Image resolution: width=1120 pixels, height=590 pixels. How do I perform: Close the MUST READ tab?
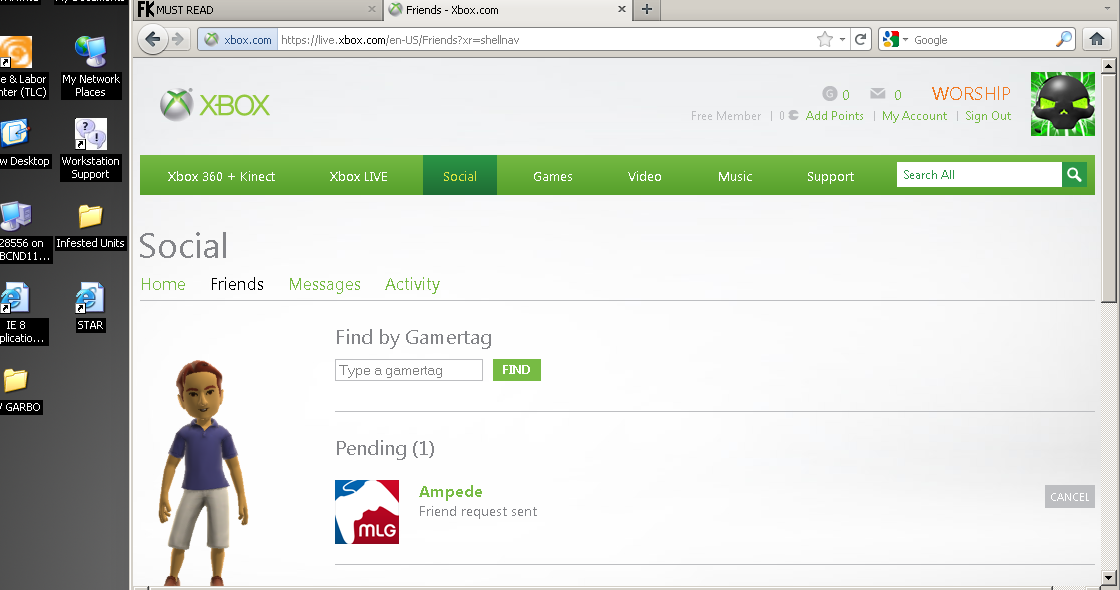371,9
